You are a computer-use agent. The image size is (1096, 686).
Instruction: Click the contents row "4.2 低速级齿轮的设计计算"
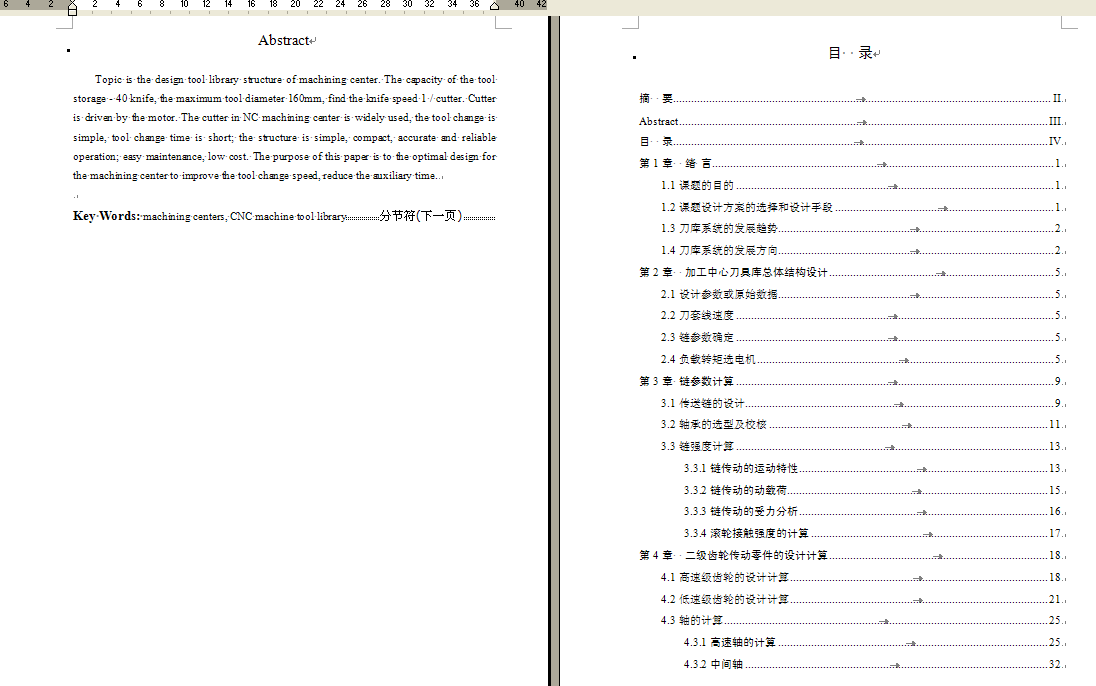[x=863, y=599]
